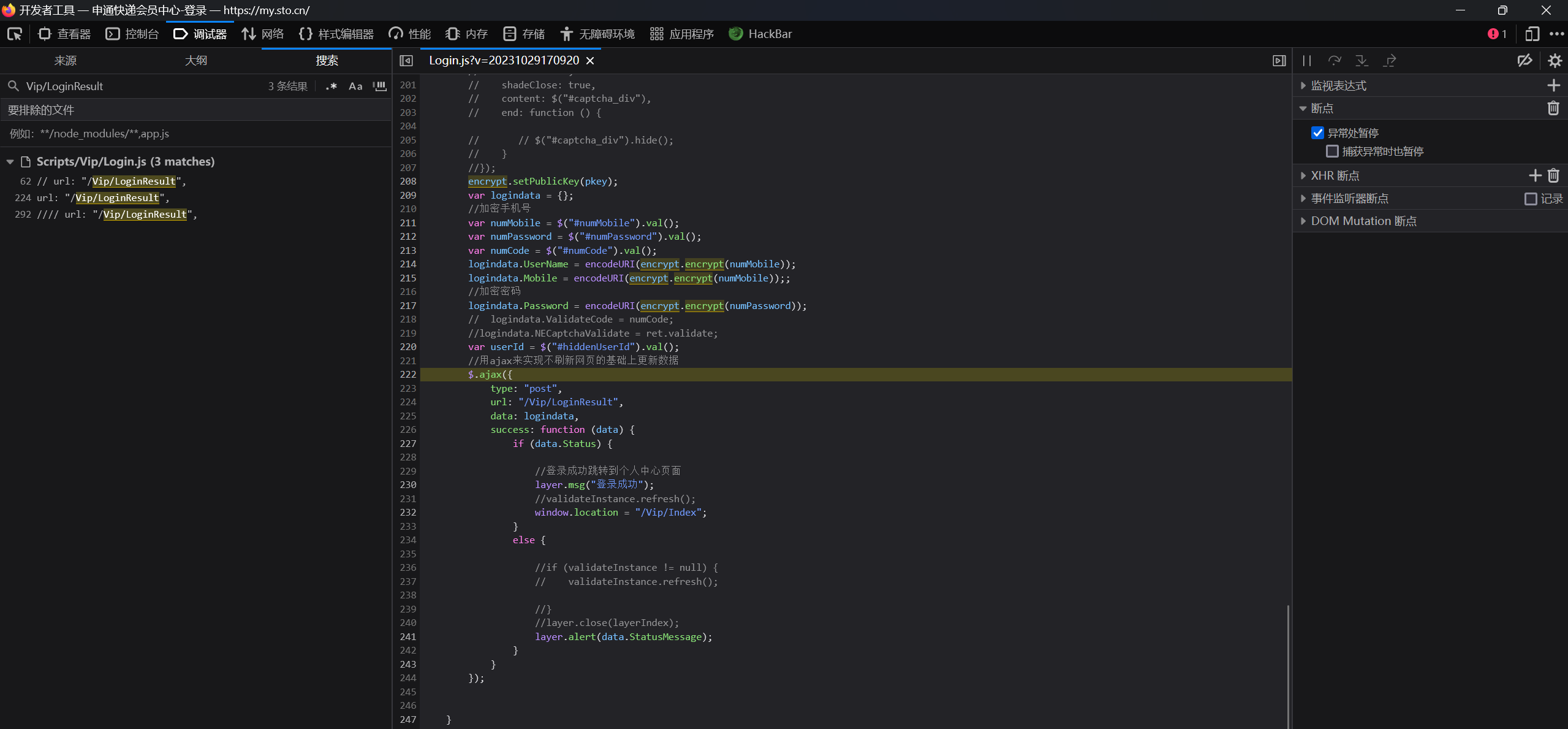Open the devtools three-dot options menu
Screen dimensions: 1568x729
1556,34
